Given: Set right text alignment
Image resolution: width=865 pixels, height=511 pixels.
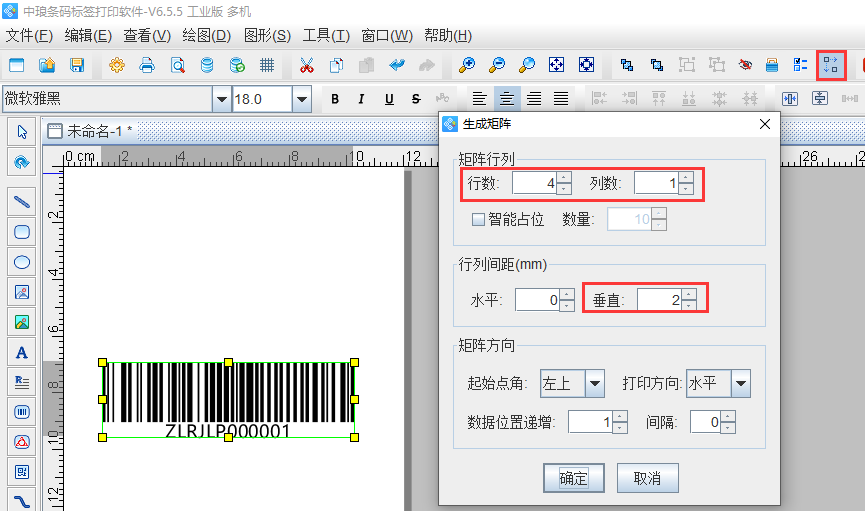Looking at the screenshot, I should tap(533, 99).
